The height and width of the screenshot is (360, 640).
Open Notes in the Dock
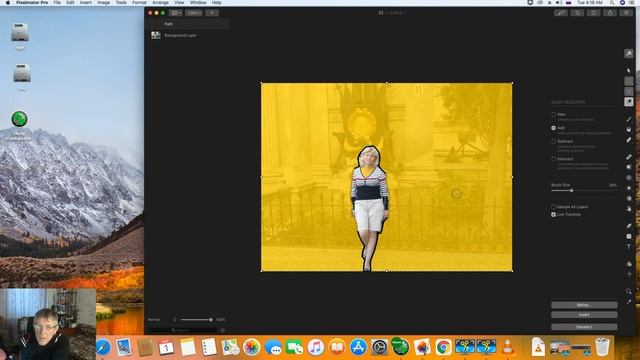point(188,347)
